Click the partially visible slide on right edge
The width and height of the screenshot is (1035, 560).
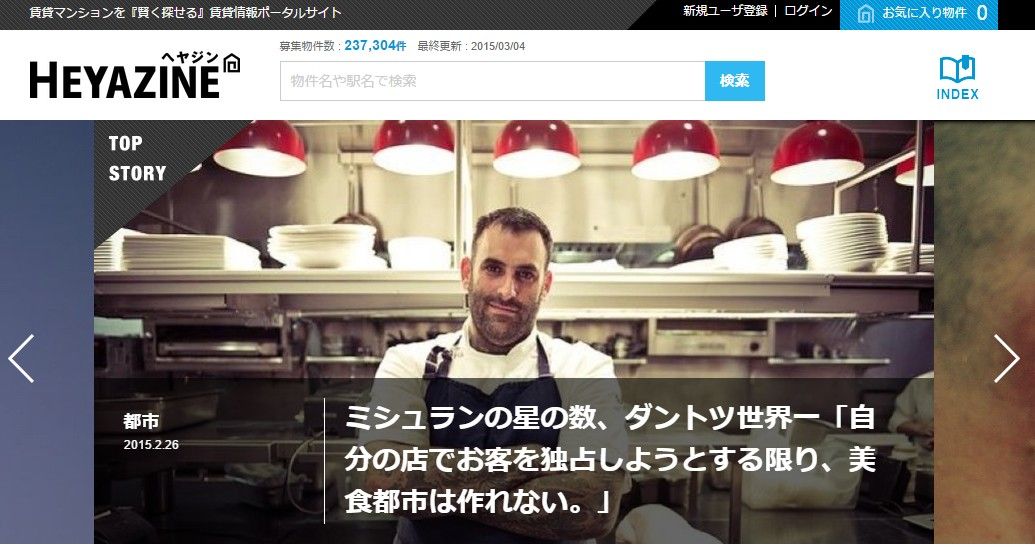pos(984,332)
